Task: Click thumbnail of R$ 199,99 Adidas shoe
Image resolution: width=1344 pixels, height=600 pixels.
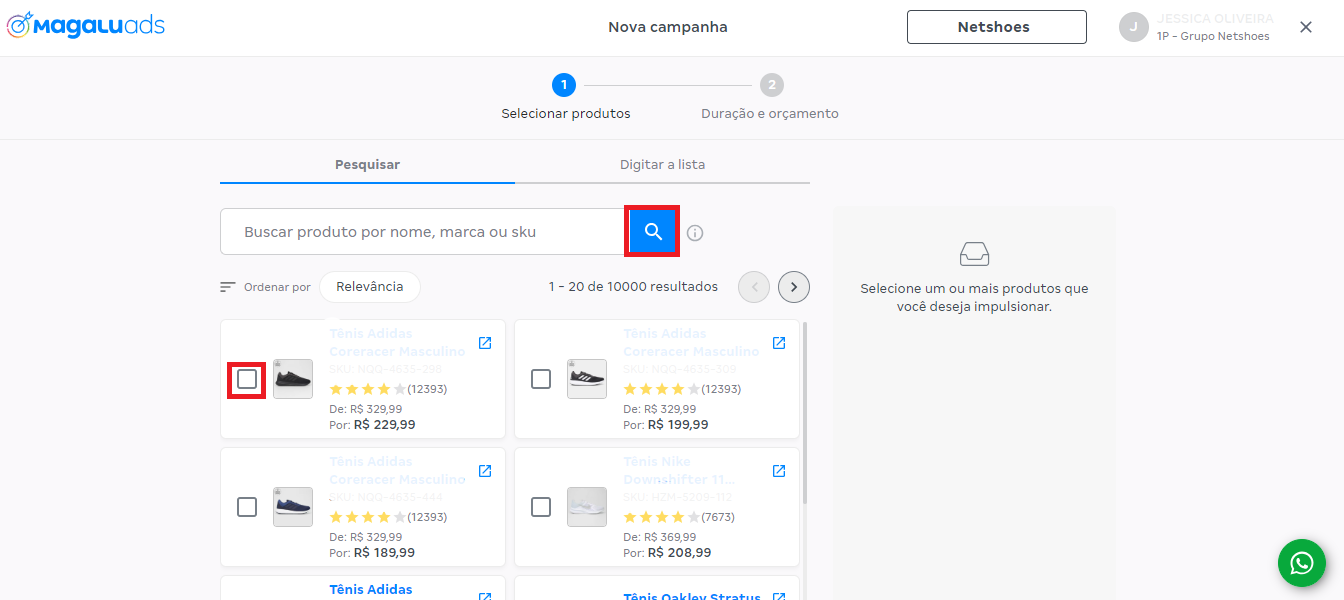Action: pyautogui.click(x=587, y=379)
